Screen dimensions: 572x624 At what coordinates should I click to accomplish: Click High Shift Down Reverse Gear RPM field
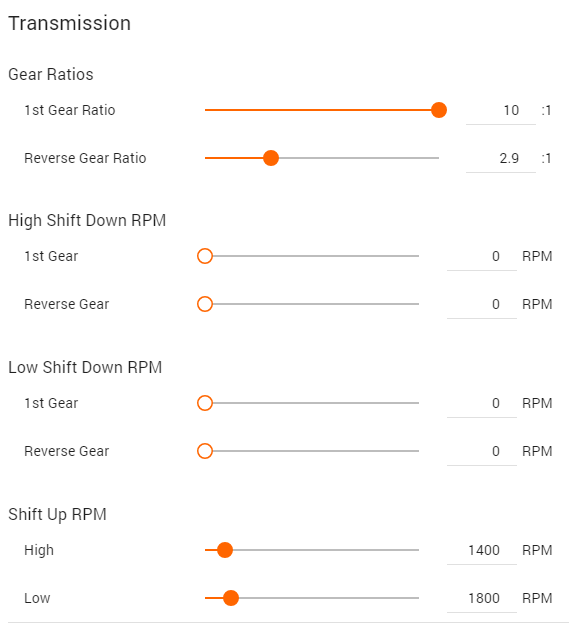coord(482,305)
